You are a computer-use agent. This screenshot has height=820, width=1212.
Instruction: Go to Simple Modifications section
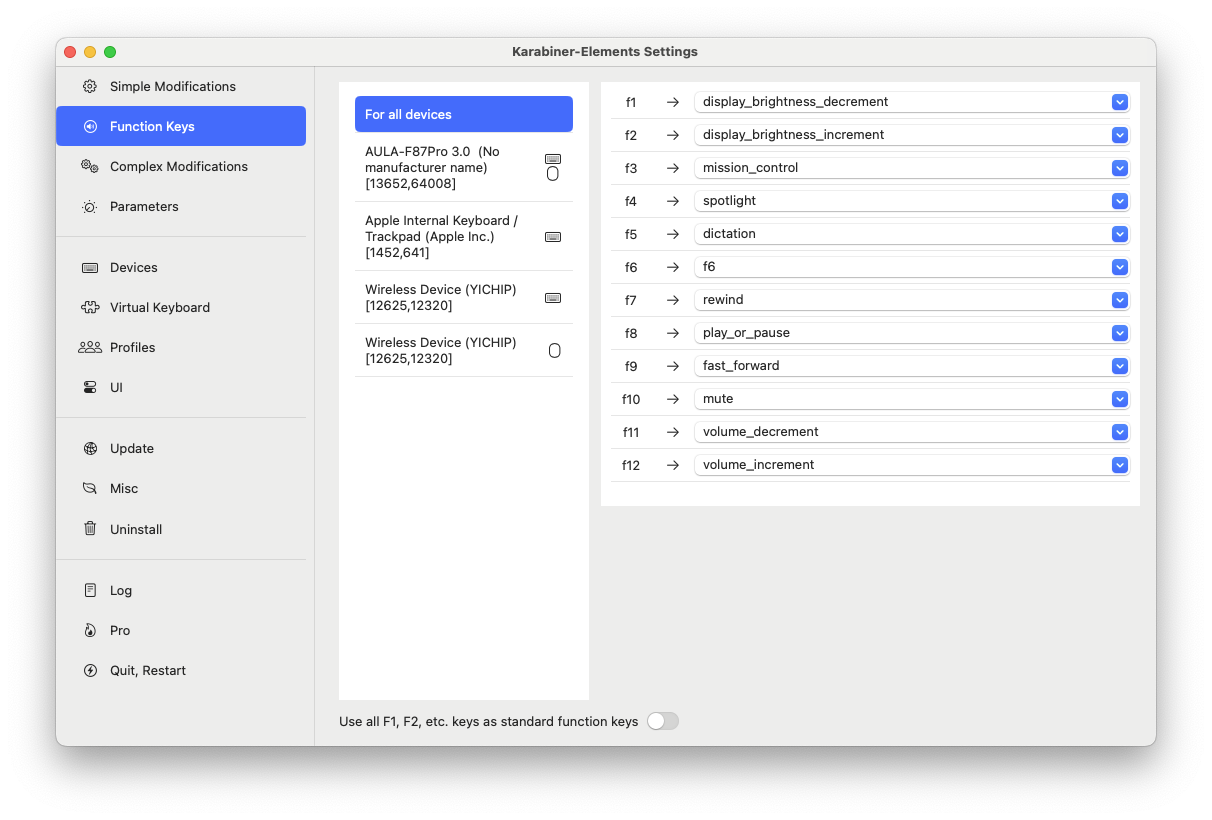tap(181, 86)
